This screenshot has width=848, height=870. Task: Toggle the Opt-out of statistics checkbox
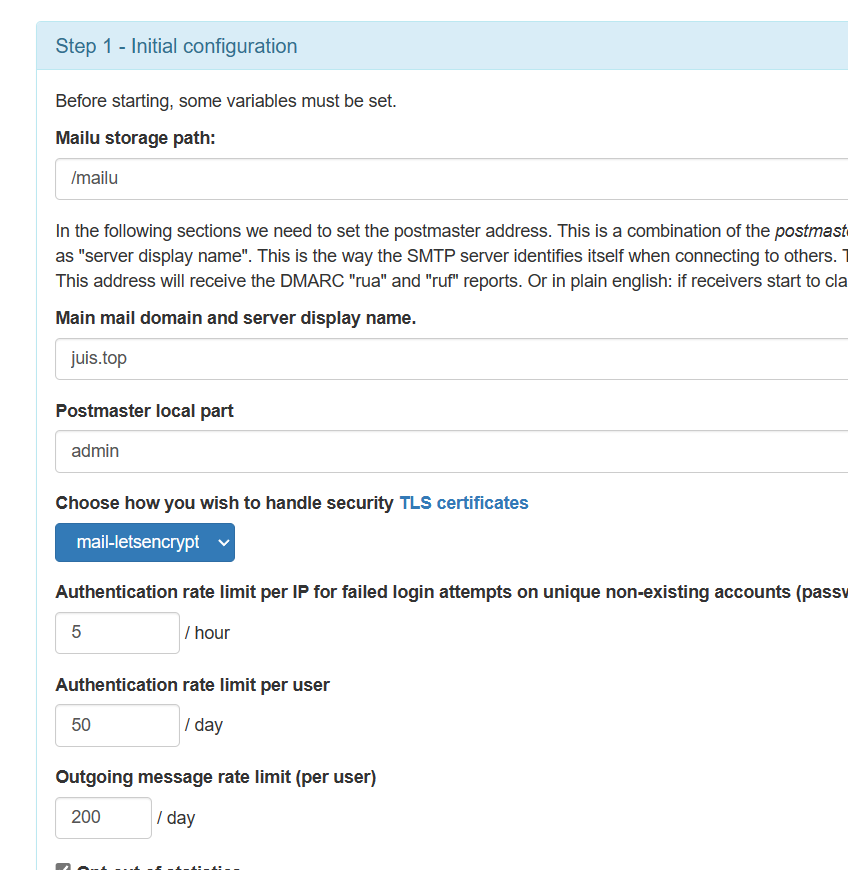63,866
